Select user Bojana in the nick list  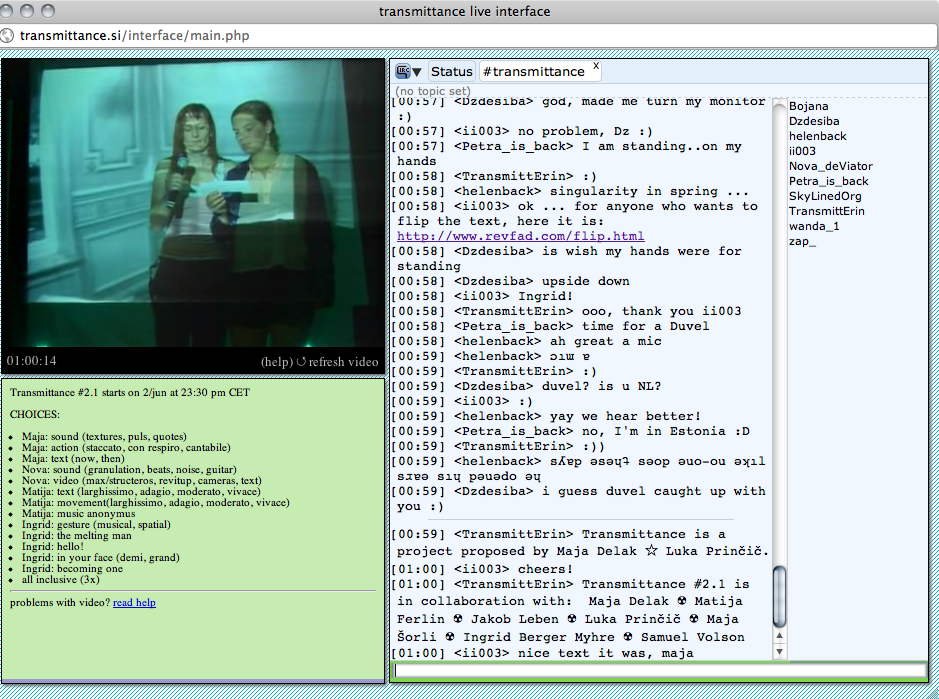point(808,106)
